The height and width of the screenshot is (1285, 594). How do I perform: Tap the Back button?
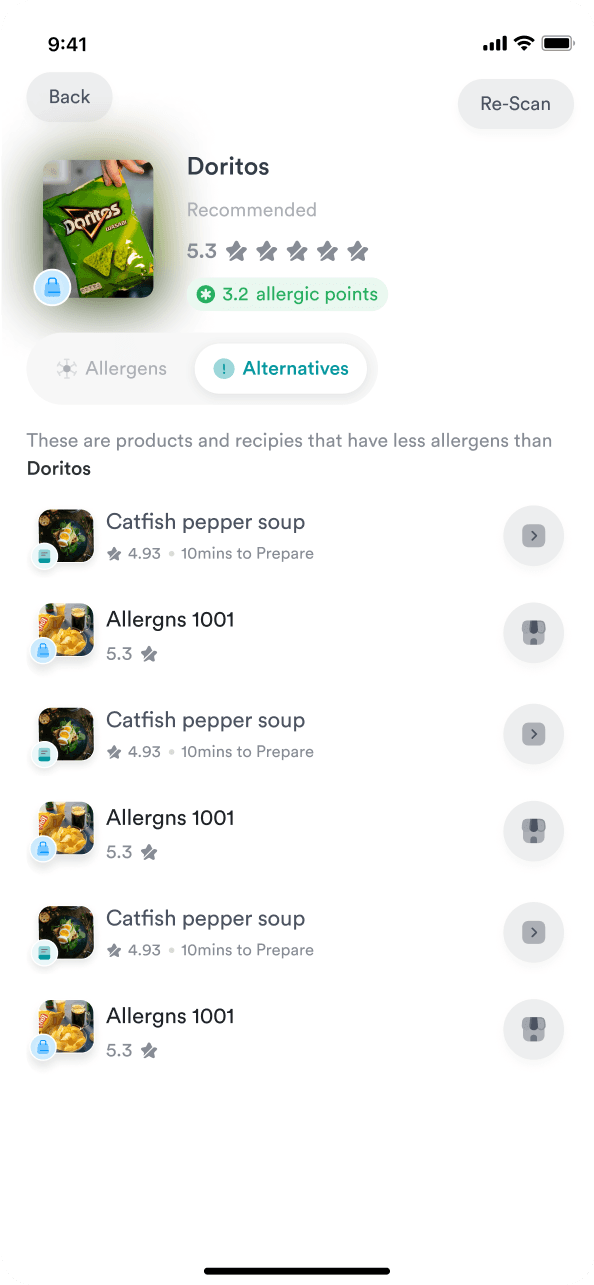tap(69, 97)
